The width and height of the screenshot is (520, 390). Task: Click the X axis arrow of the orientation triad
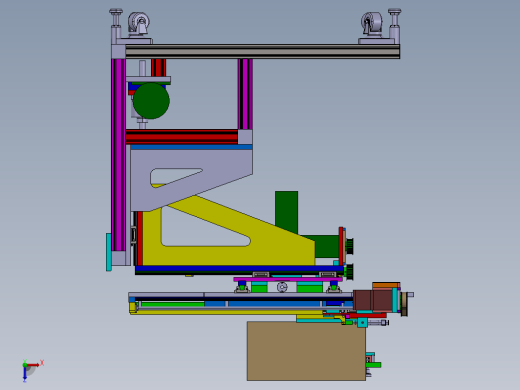[33, 365]
